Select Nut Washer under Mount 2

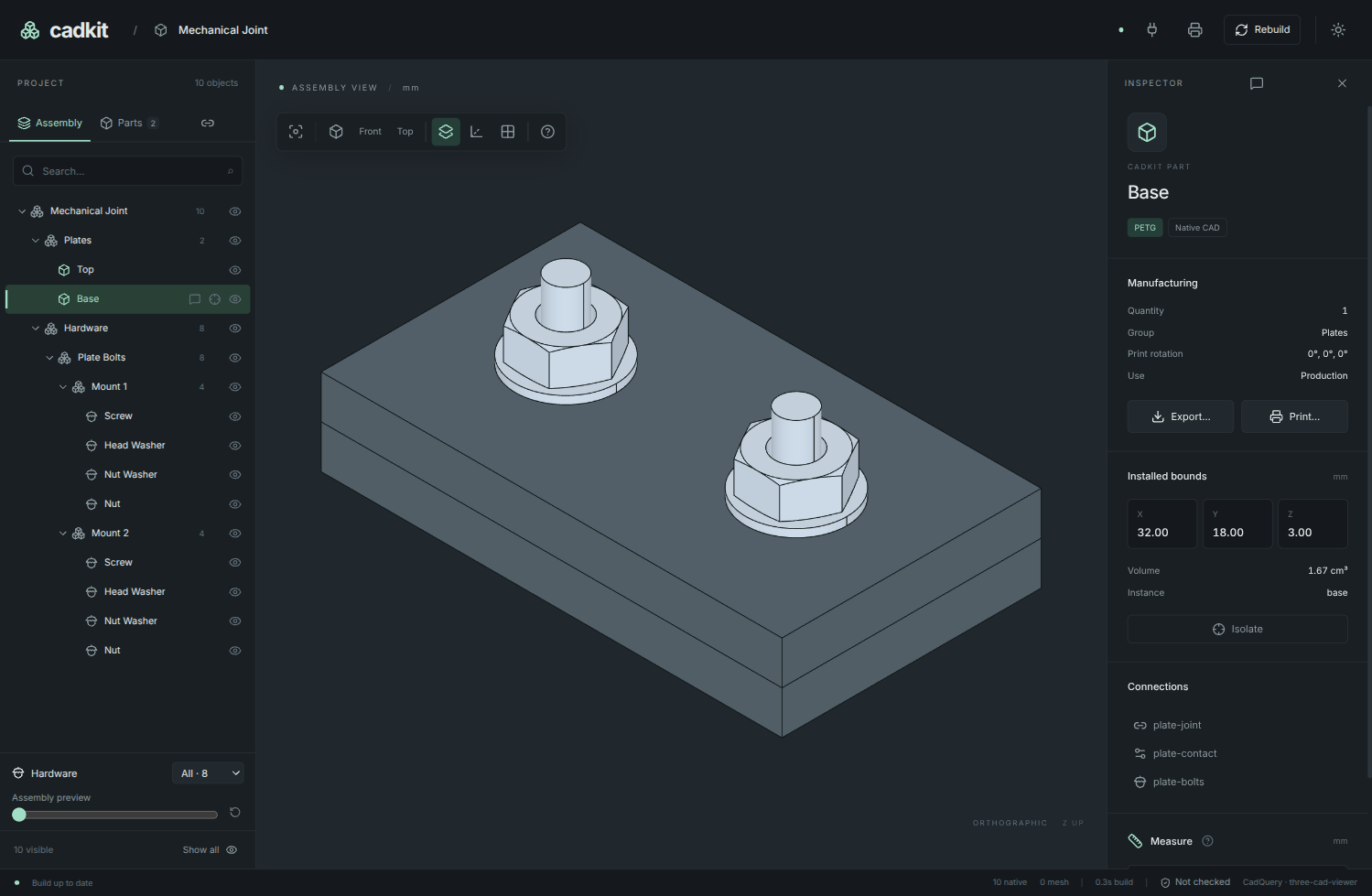pos(128,621)
